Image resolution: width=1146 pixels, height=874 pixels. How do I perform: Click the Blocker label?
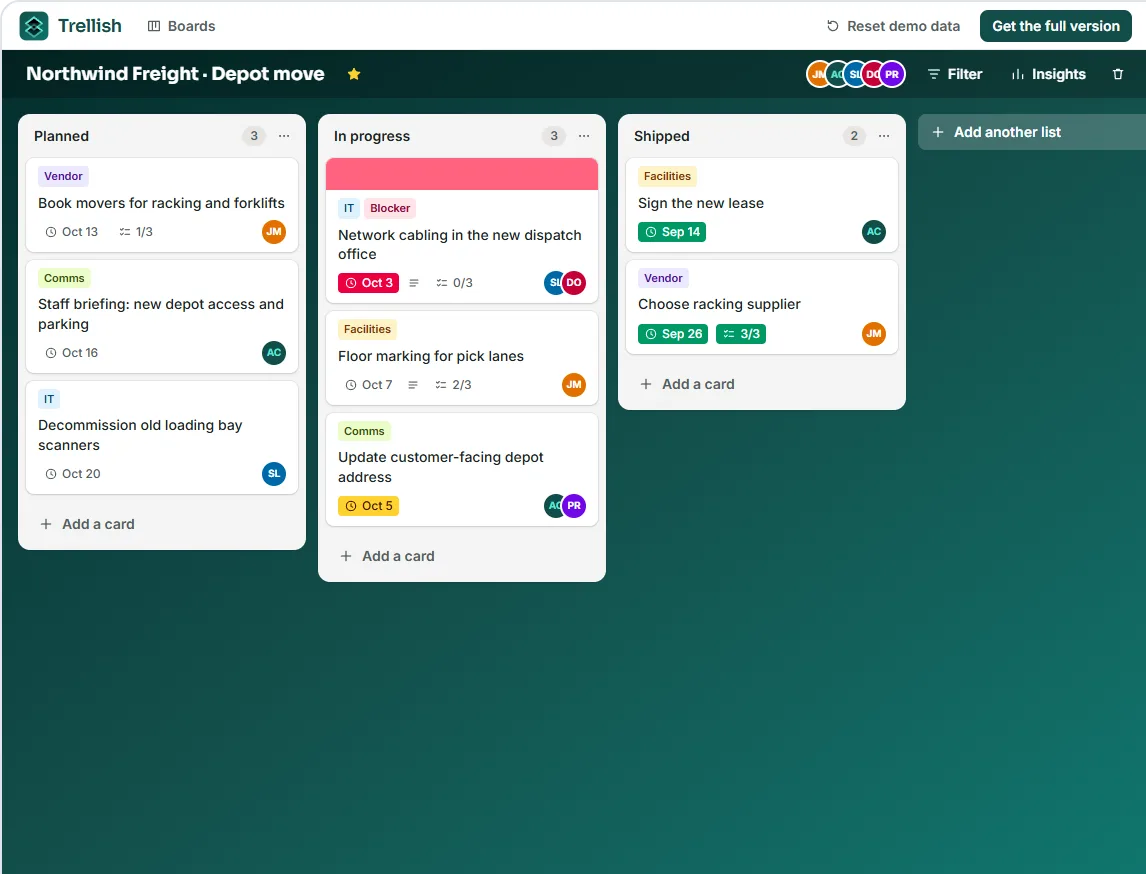coord(390,208)
